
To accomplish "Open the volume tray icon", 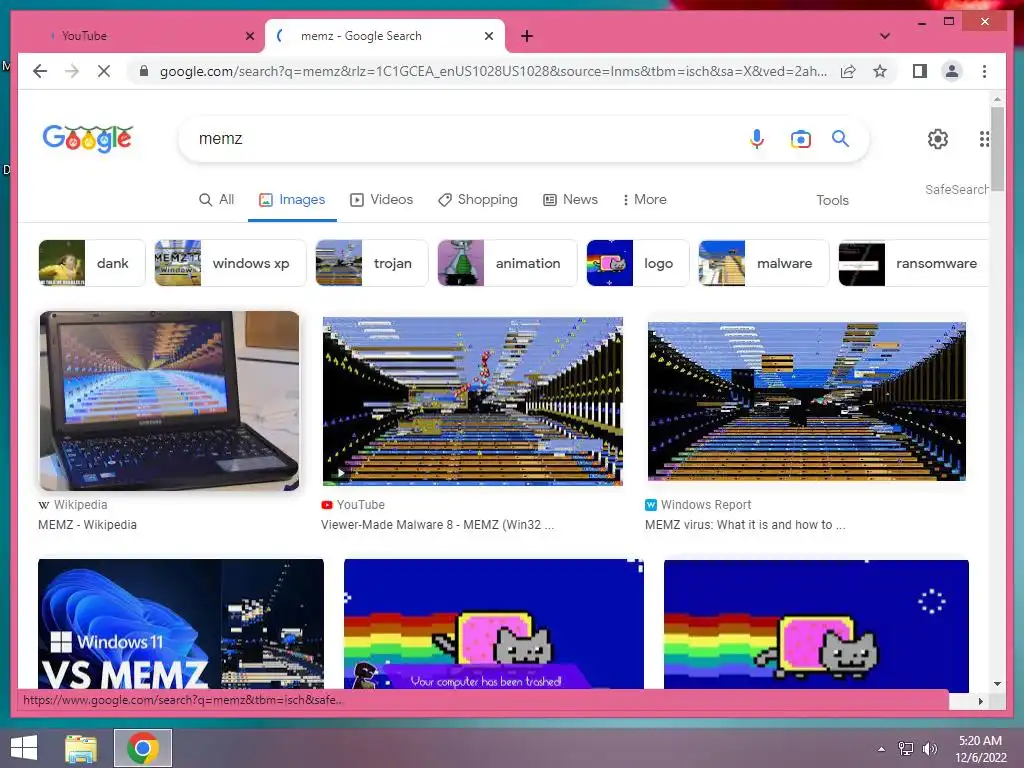I will [x=929, y=749].
